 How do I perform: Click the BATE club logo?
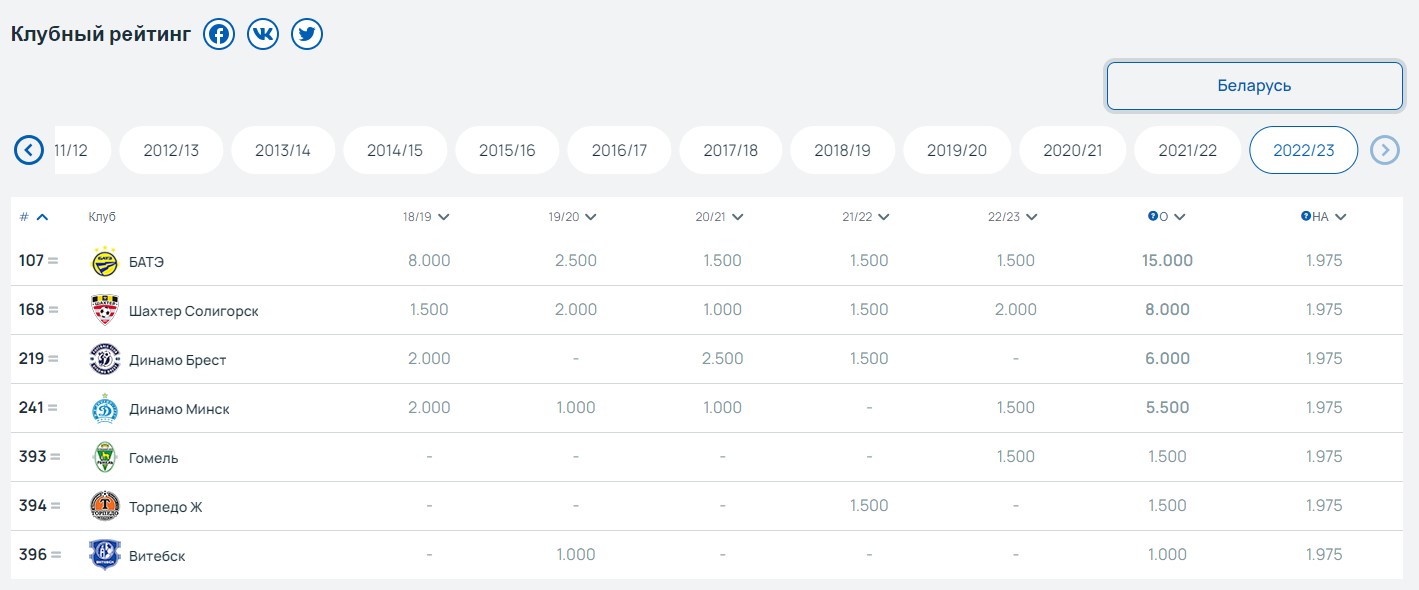[x=105, y=261]
